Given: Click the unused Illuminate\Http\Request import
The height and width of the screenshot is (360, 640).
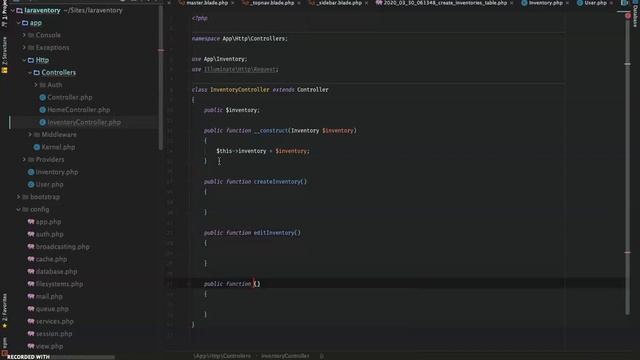Looking at the screenshot, I should click(241, 69).
